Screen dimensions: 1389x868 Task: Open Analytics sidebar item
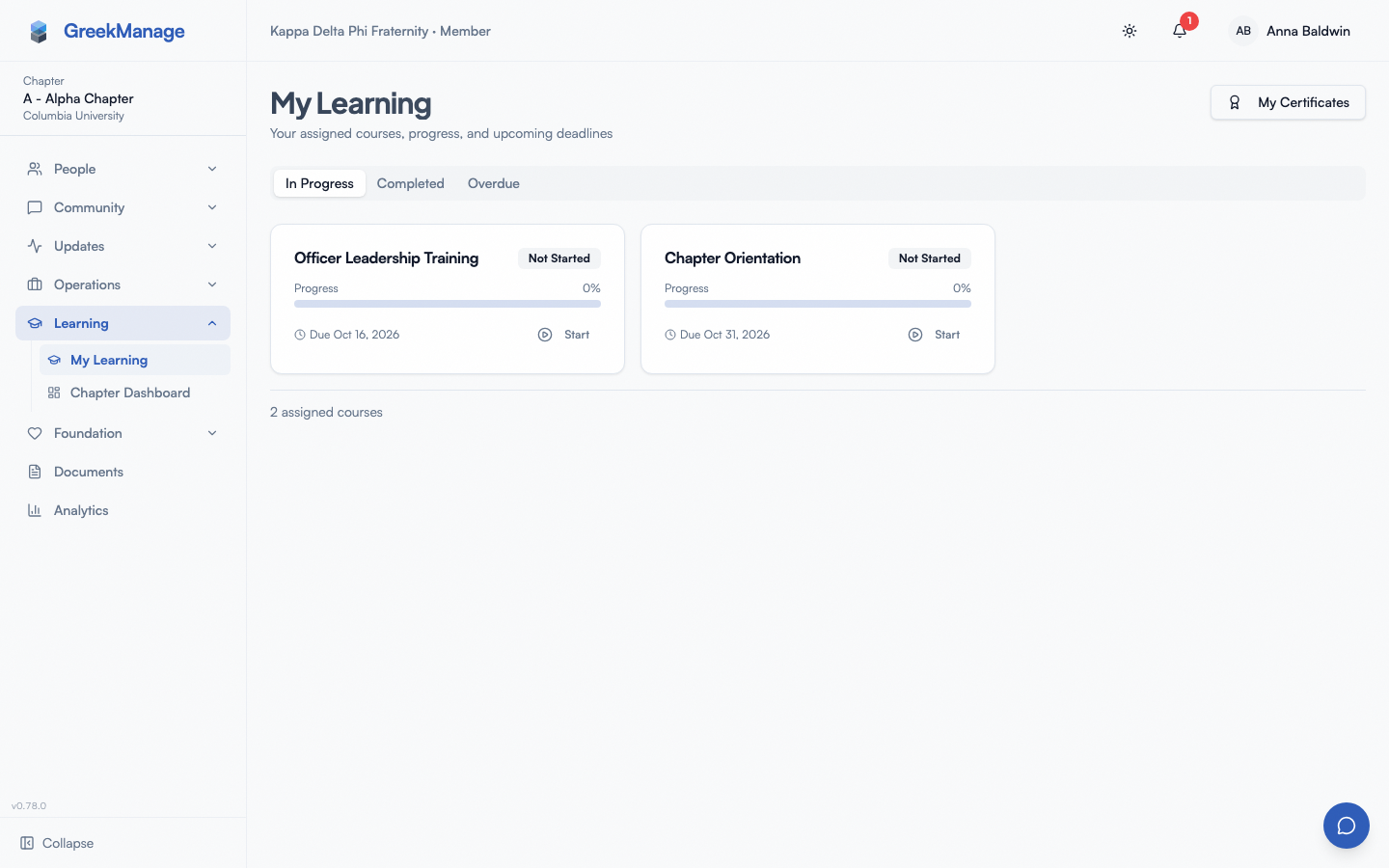[x=123, y=510]
